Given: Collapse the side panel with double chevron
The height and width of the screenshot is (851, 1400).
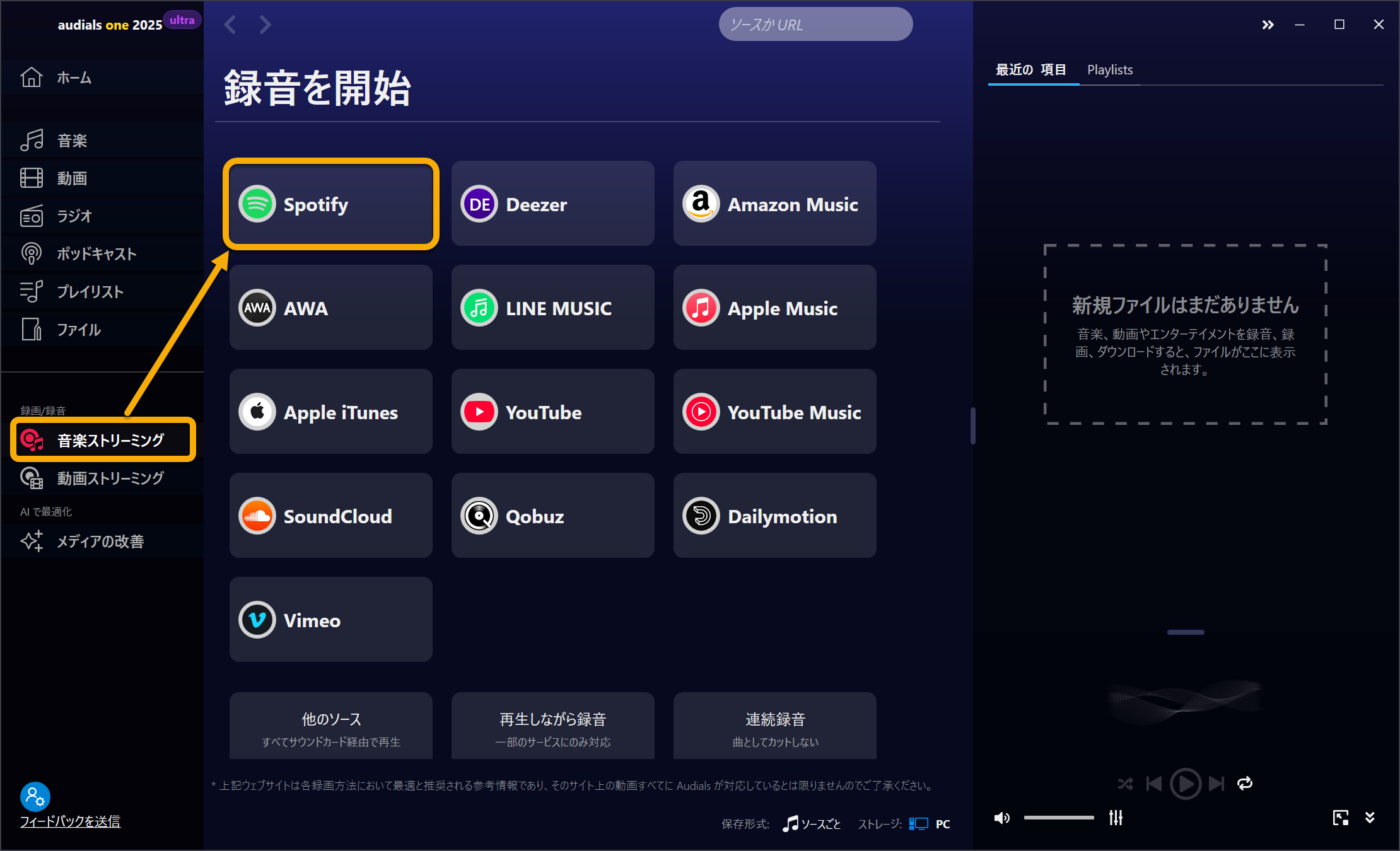Looking at the screenshot, I should click(x=1268, y=25).
